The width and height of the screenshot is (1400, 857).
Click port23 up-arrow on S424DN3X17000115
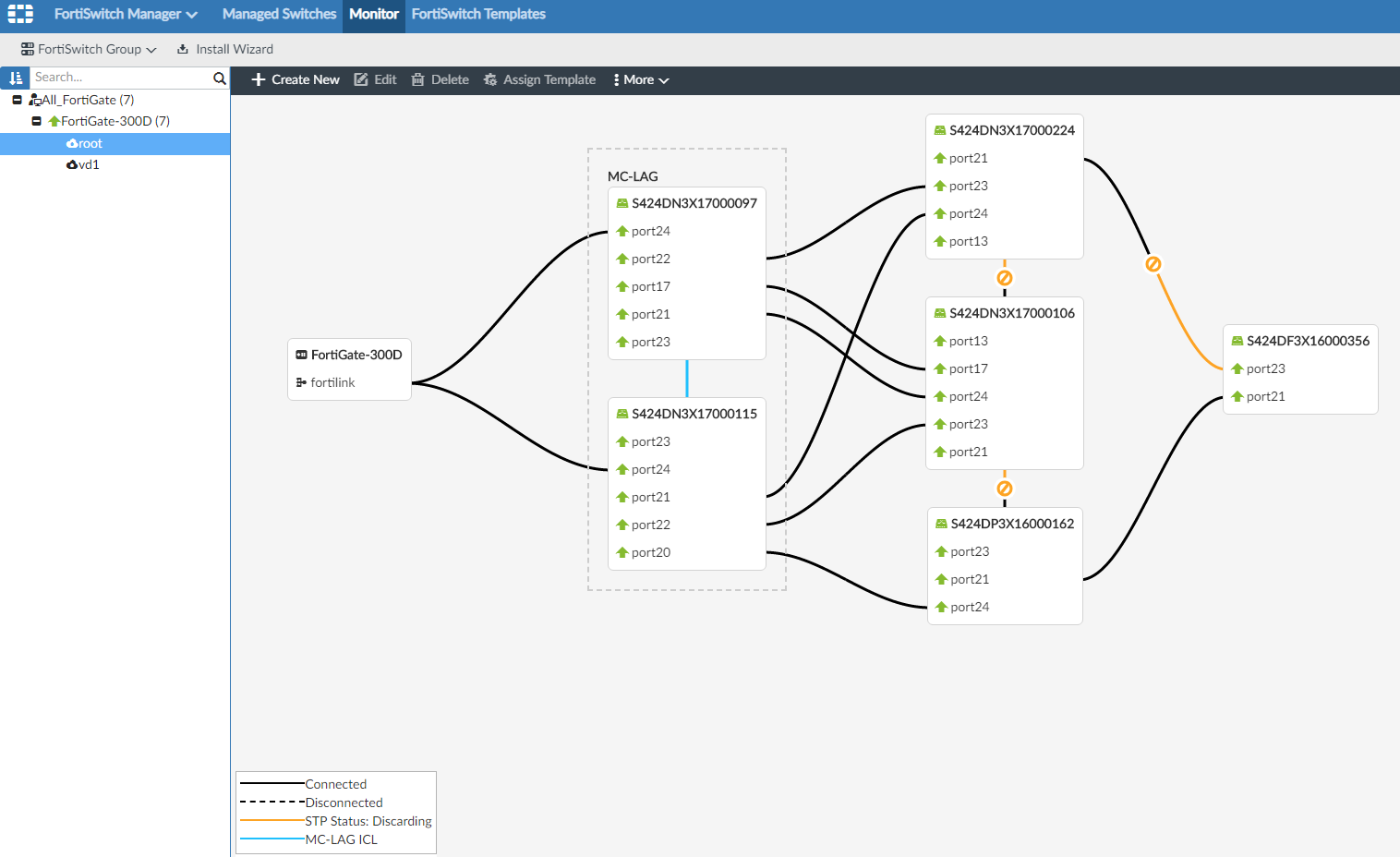pyautogui.click(x=622, y=441)
